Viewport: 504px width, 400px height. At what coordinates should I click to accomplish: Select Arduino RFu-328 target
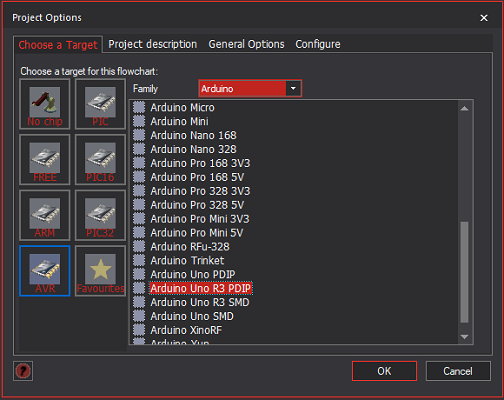pos(190,247)
